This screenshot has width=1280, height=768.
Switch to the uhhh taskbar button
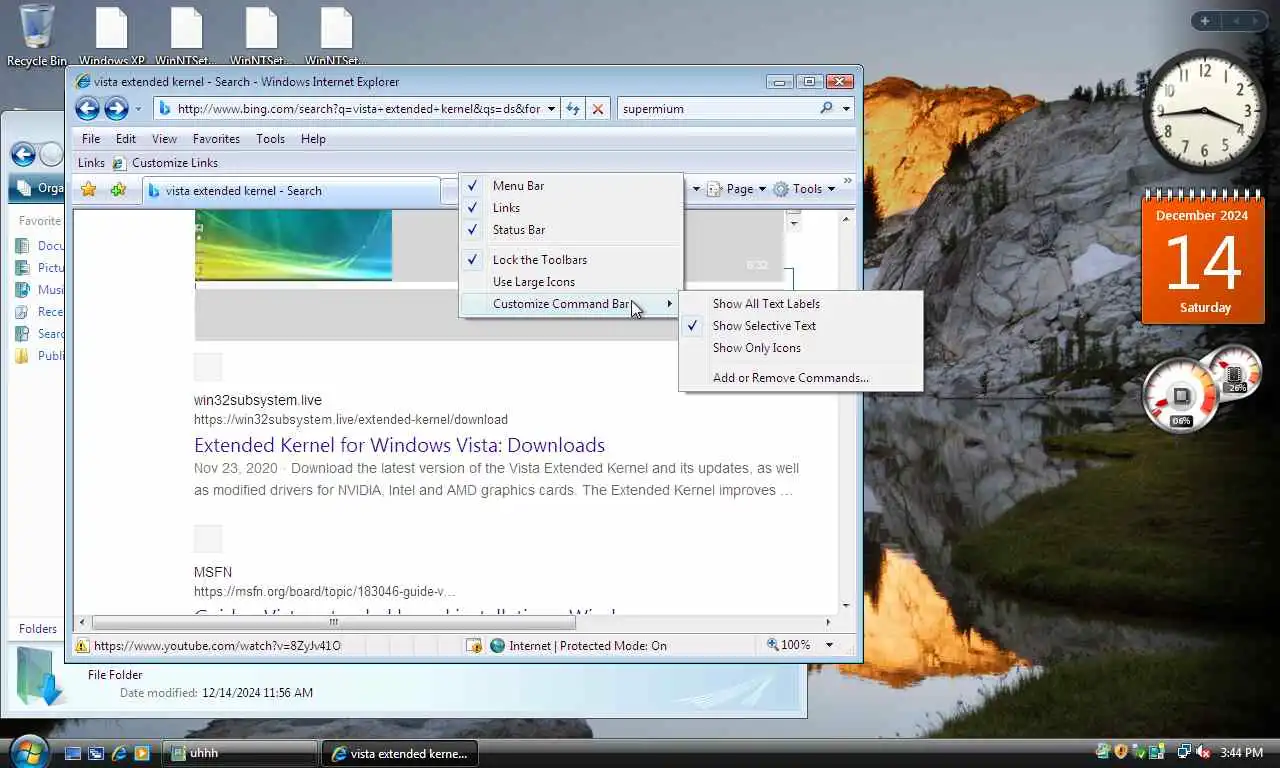[x=241, y=753]
